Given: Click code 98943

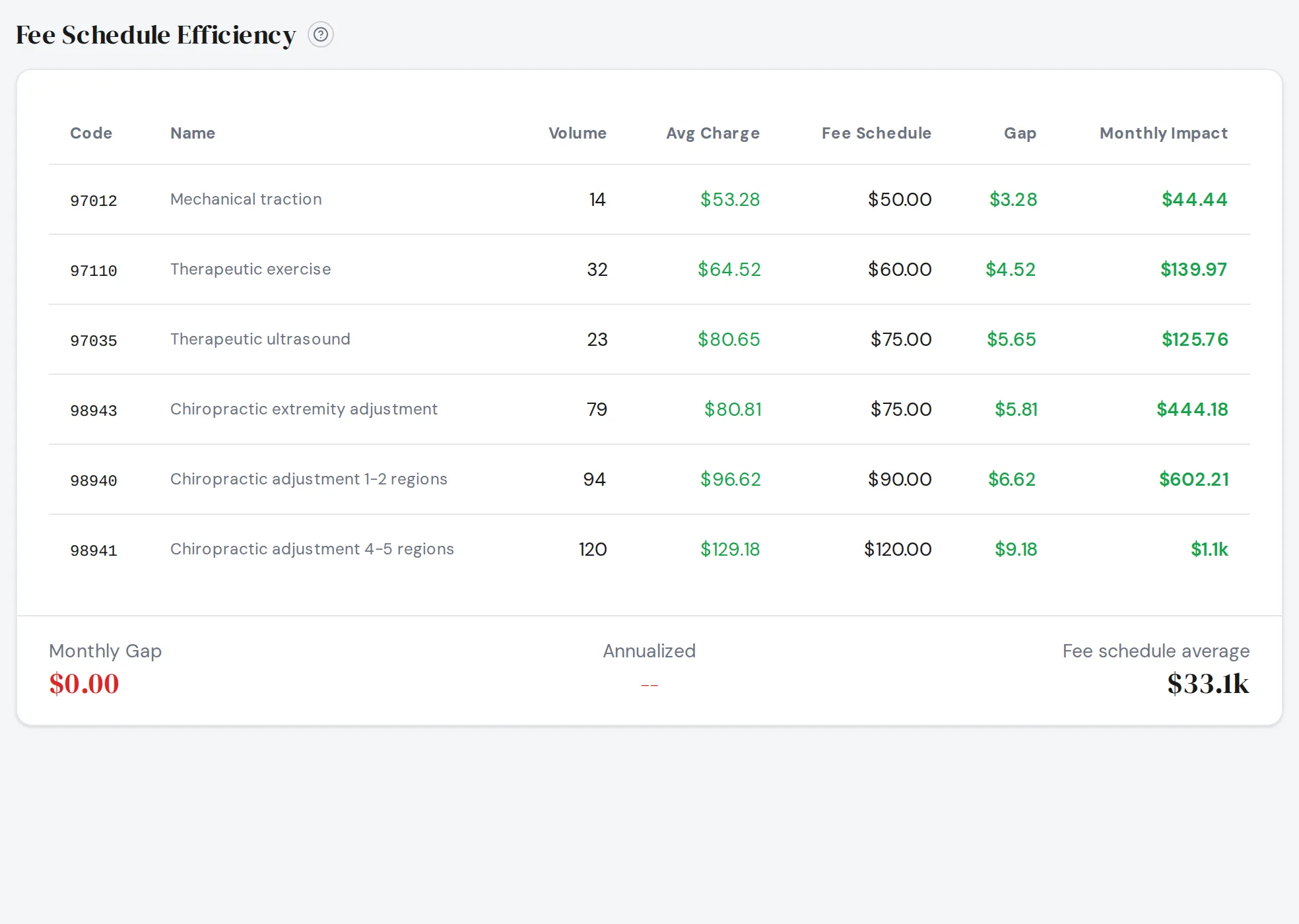Looking at the screenshot, I should tap(94, 410).
